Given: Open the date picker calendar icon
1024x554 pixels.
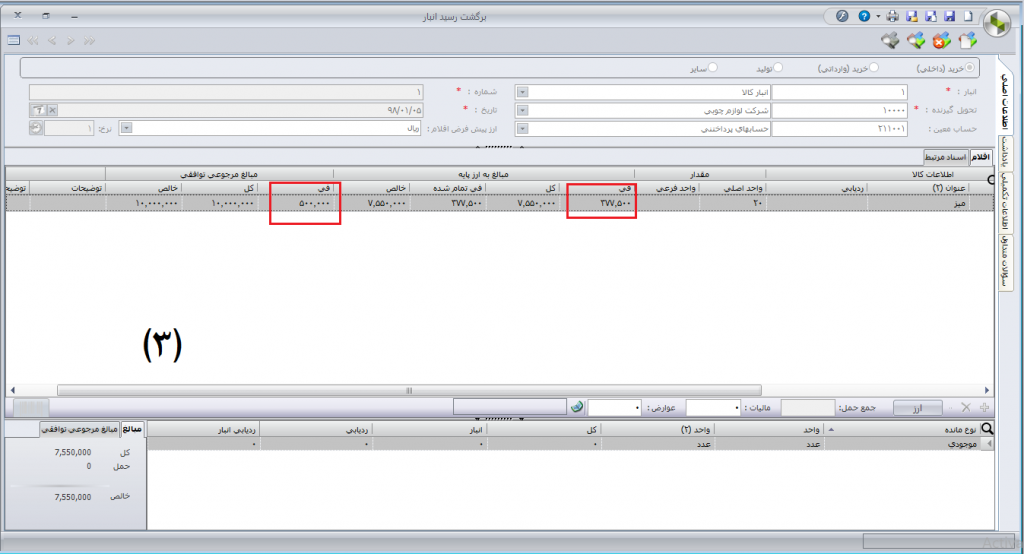Looking at the screenshot, I should [x=39, y=110].
